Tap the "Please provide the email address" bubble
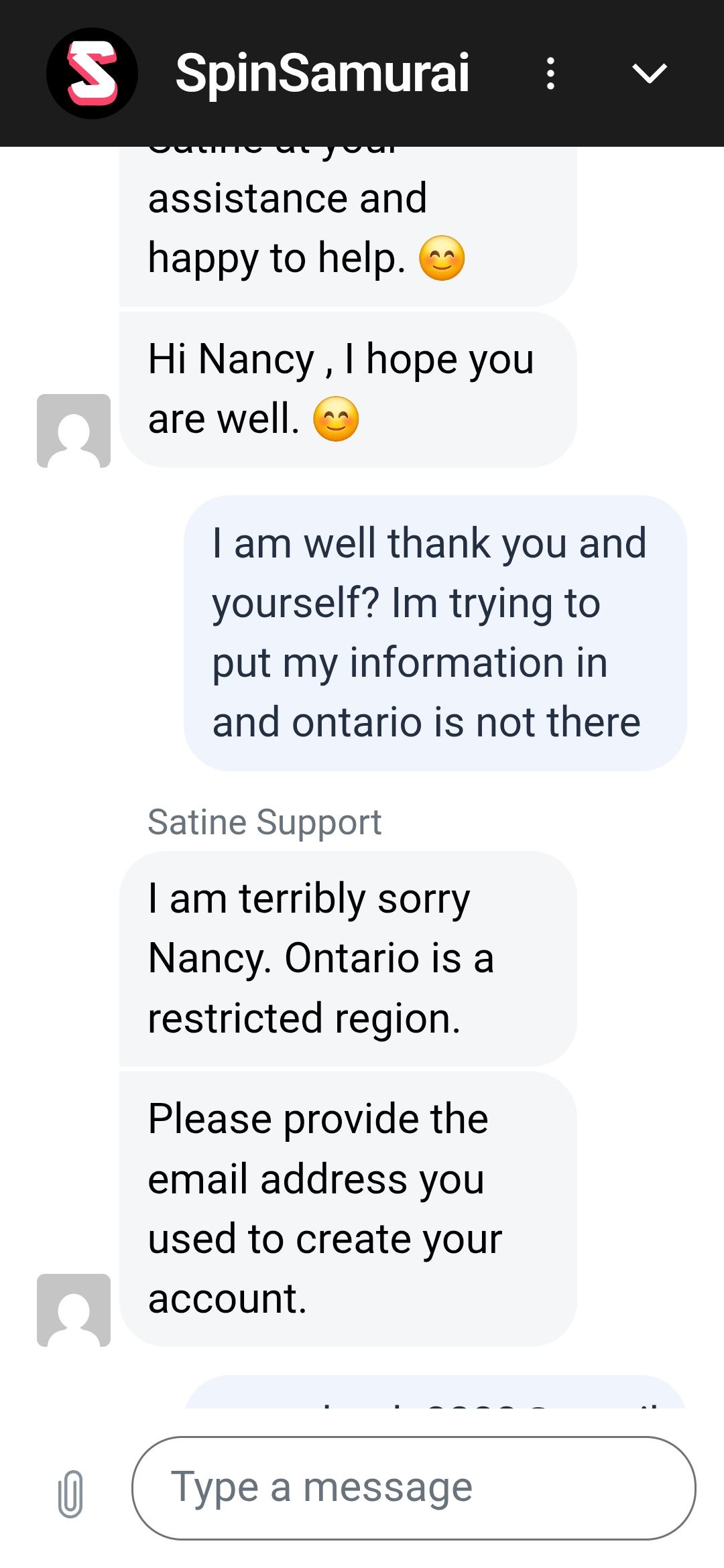This screenshot has height=1568, width=724. point(347,1208)
